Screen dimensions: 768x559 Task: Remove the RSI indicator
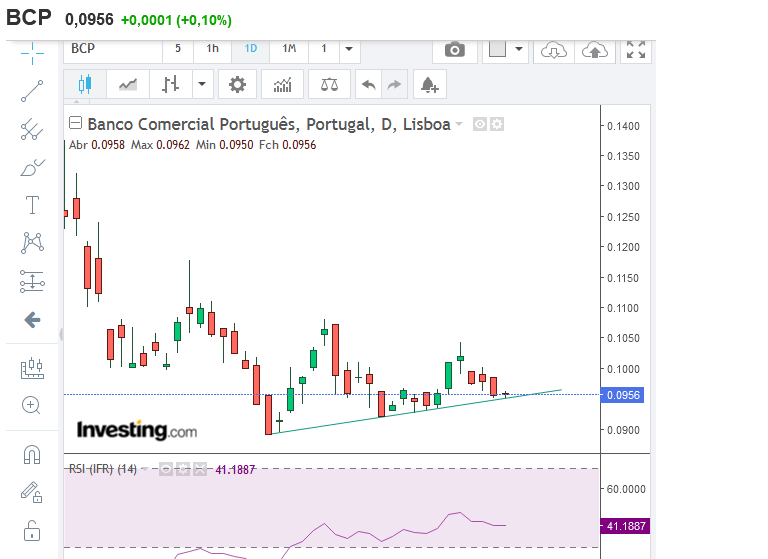click(x=200, y=469)
